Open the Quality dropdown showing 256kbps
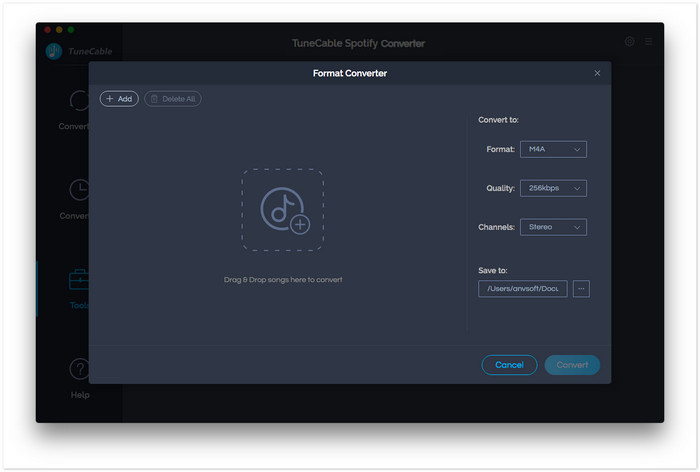The image size is (700, 472). [x=553, y=188]
